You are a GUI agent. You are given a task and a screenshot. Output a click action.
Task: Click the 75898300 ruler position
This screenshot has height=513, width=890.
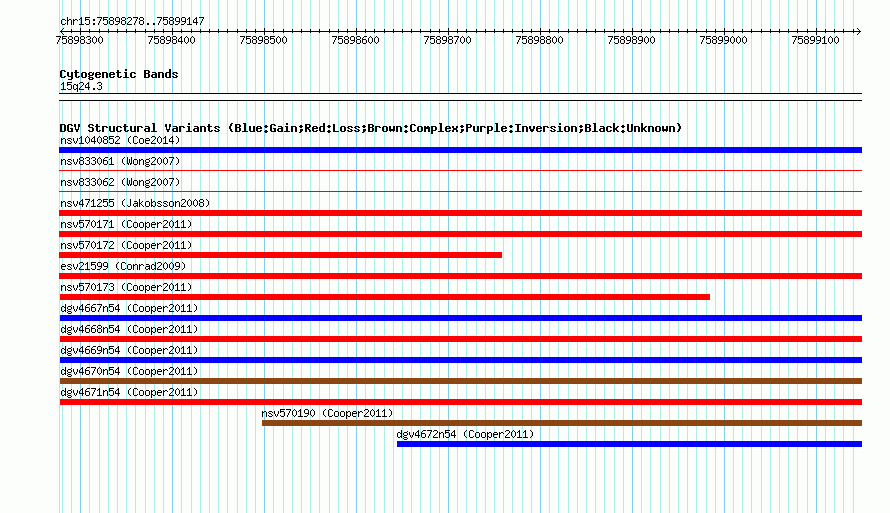79,40
